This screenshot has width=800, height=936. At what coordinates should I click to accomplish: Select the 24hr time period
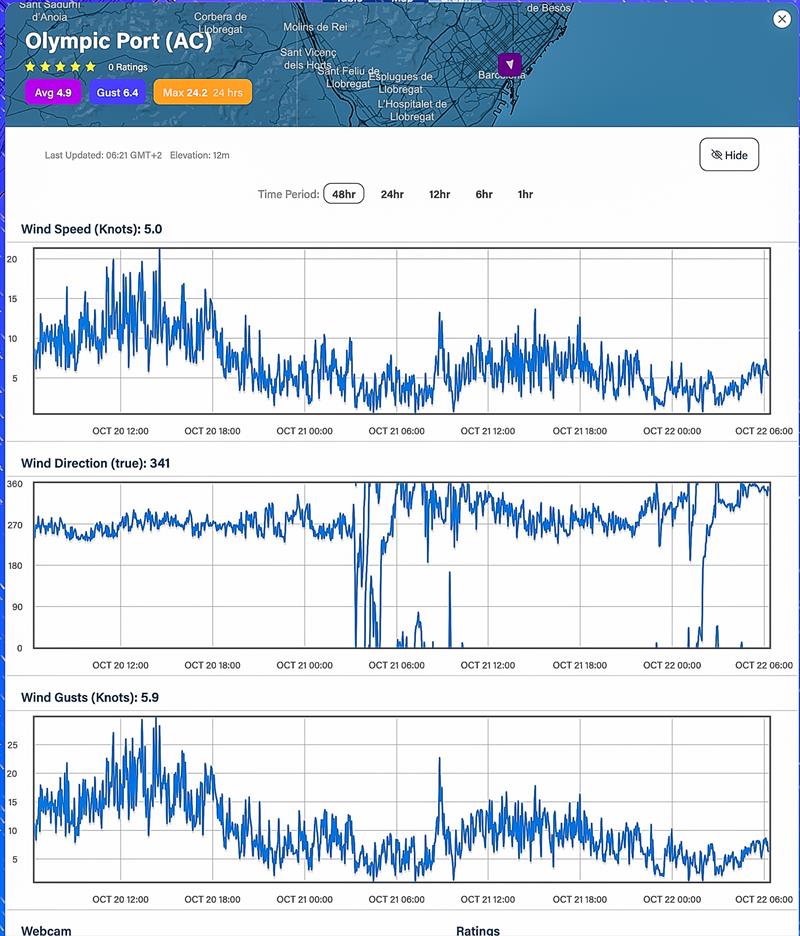pos(392,194)
